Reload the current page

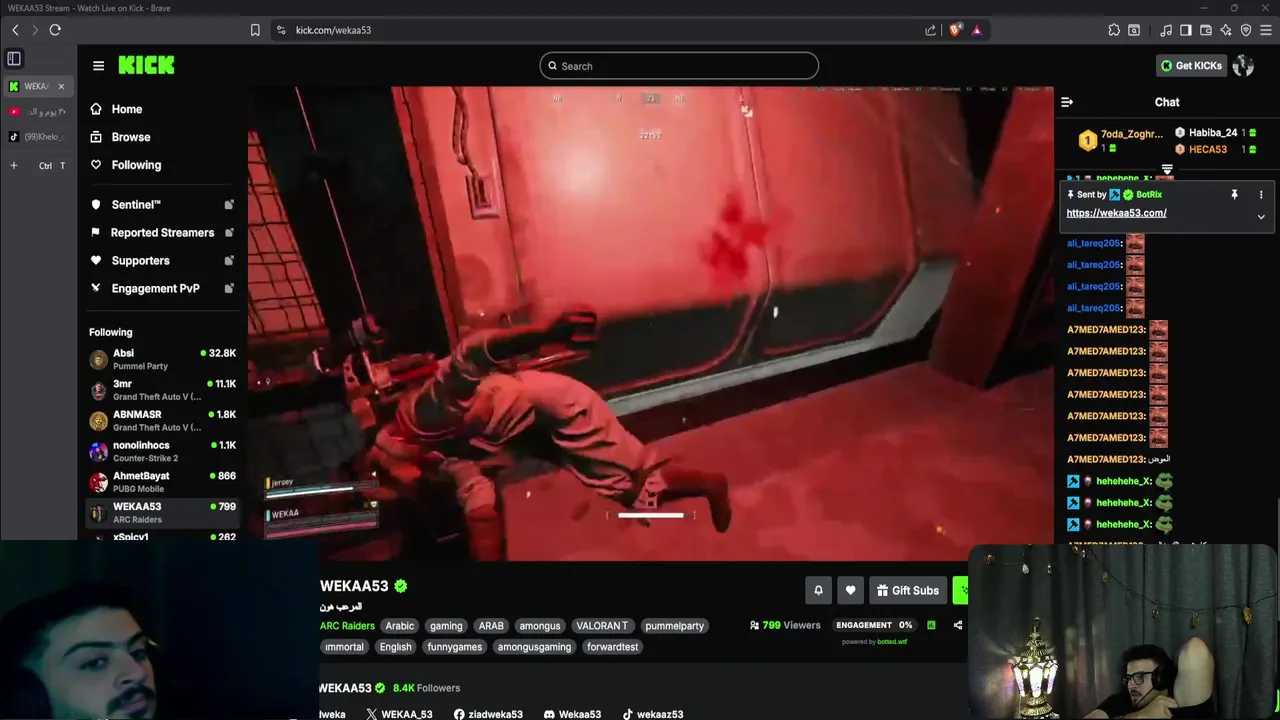[x=55, y=30]
